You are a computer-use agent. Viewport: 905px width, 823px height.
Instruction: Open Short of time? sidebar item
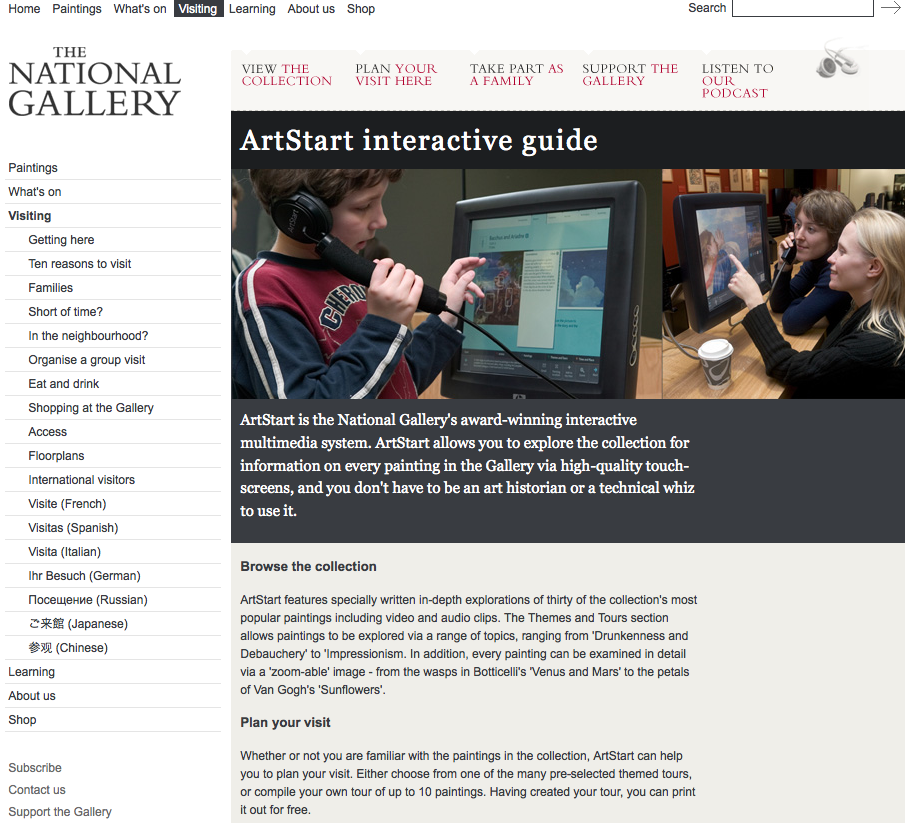(65, 312)
